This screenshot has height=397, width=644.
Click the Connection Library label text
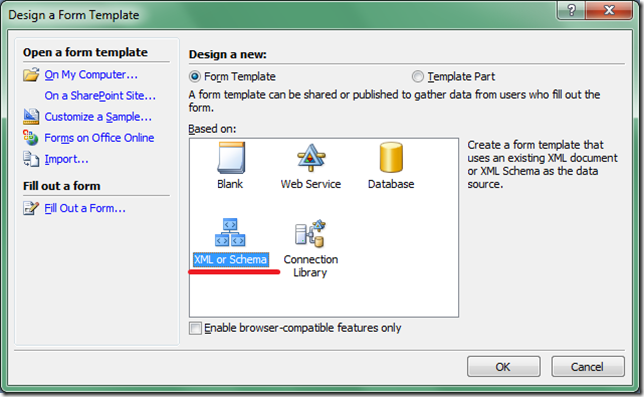[x=310, y=266]
